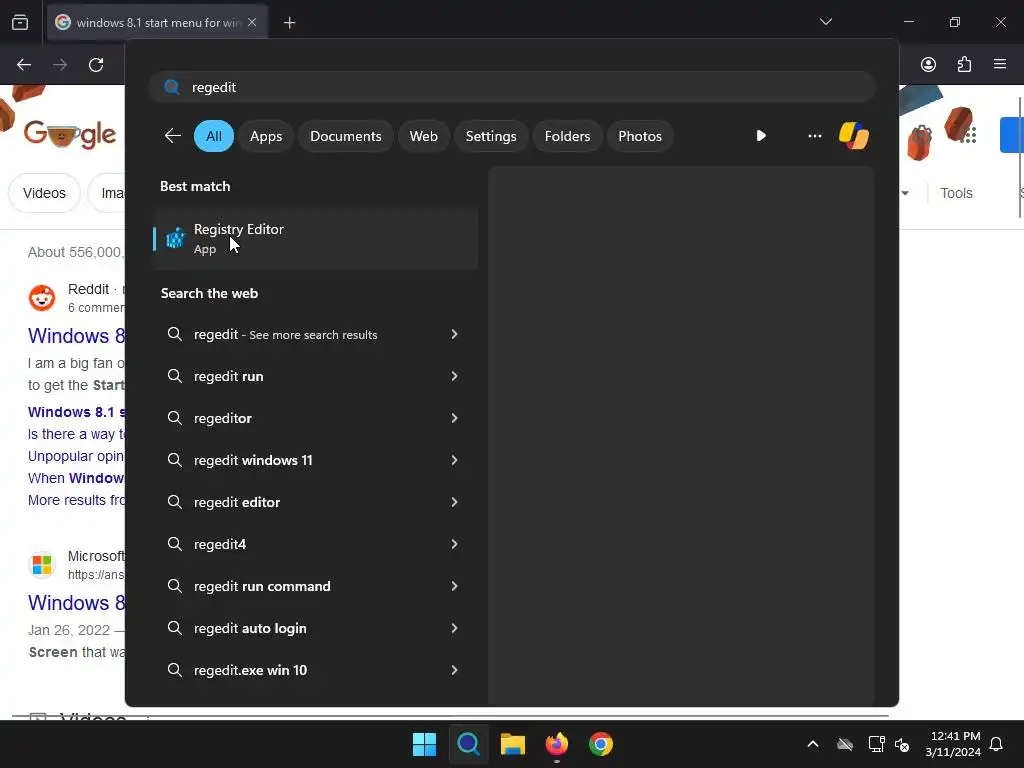Expand the 'regedit windows 11' suggestion chevron
Screen dimensions: 1024x768
point(455,460)
